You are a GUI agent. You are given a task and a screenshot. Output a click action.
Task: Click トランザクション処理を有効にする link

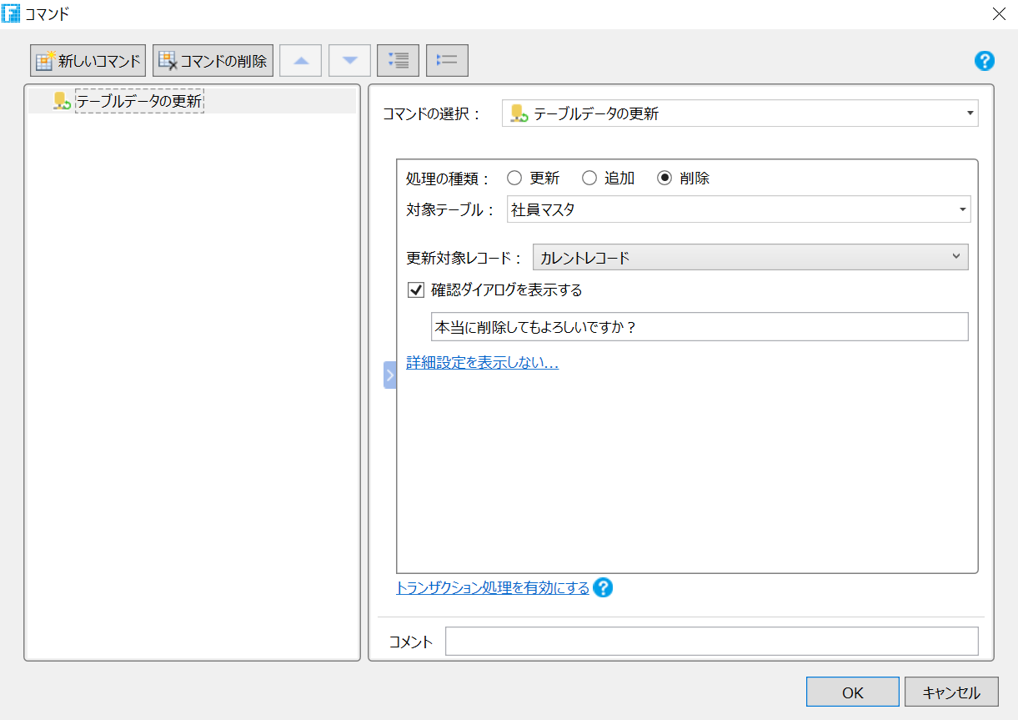[493, 588]
